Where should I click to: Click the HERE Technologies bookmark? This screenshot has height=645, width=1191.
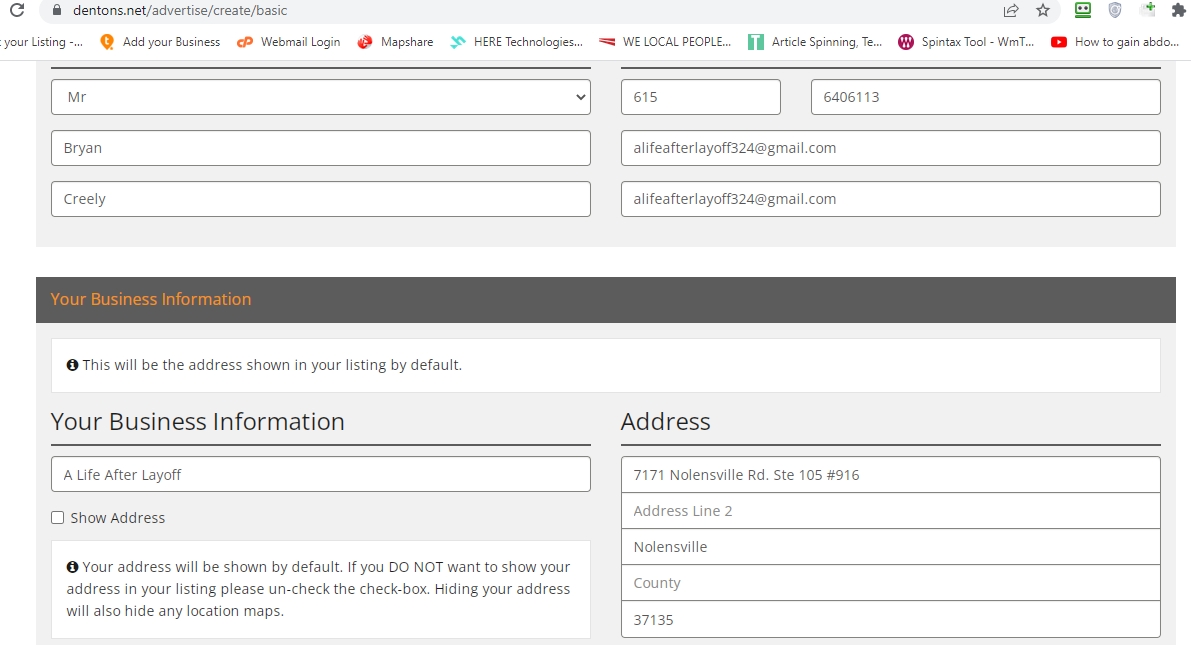(x=517, y=42)
